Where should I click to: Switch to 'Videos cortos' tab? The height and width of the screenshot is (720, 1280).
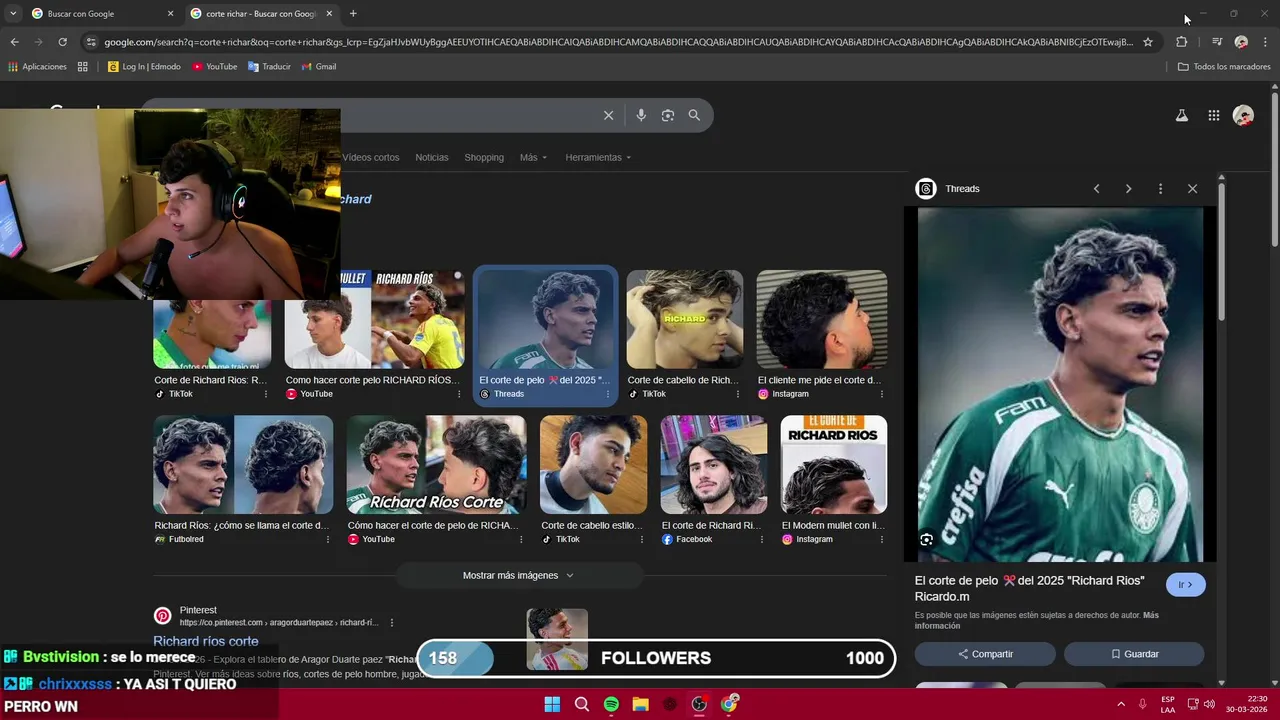point(371,157)
